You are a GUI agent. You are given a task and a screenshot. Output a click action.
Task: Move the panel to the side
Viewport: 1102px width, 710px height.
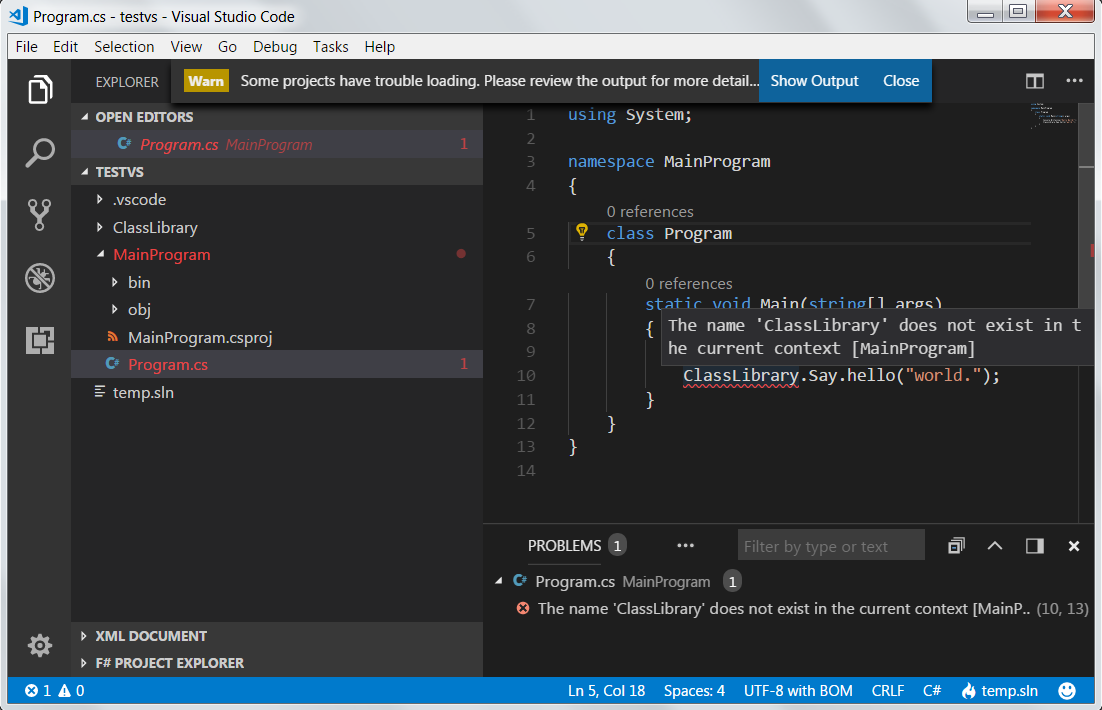tap(1035, 546)
